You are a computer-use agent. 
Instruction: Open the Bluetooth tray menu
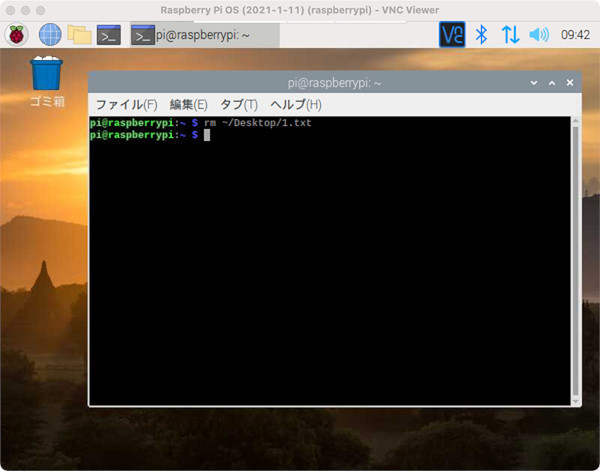coord(481,35)
